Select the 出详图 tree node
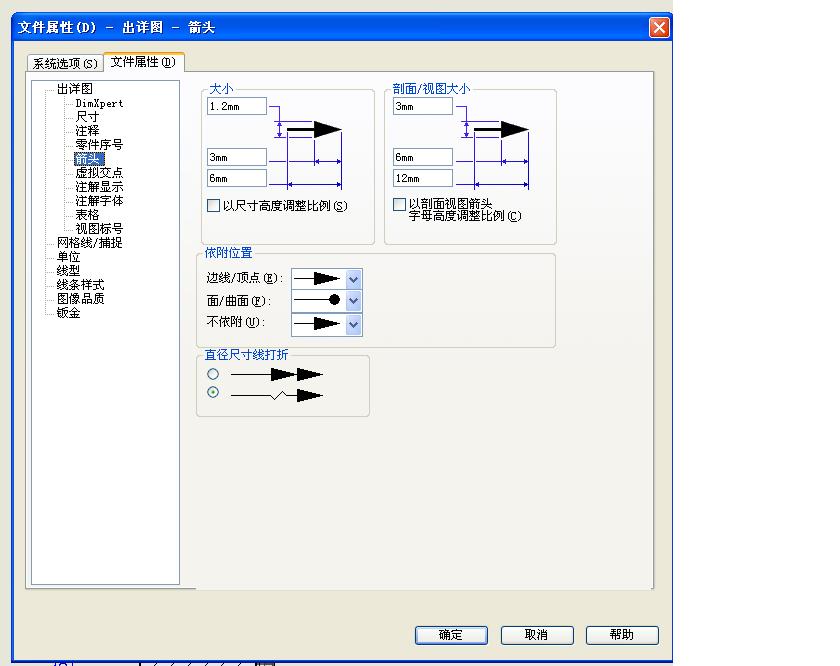The height and width of the screenshot is (666, 840). (75, 88)
